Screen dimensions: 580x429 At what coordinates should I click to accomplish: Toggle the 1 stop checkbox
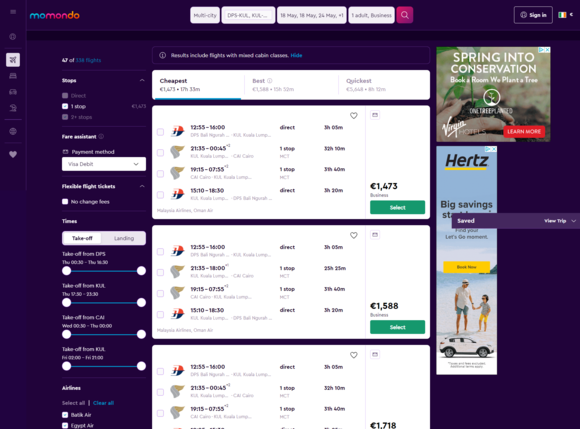pos(65,106)
